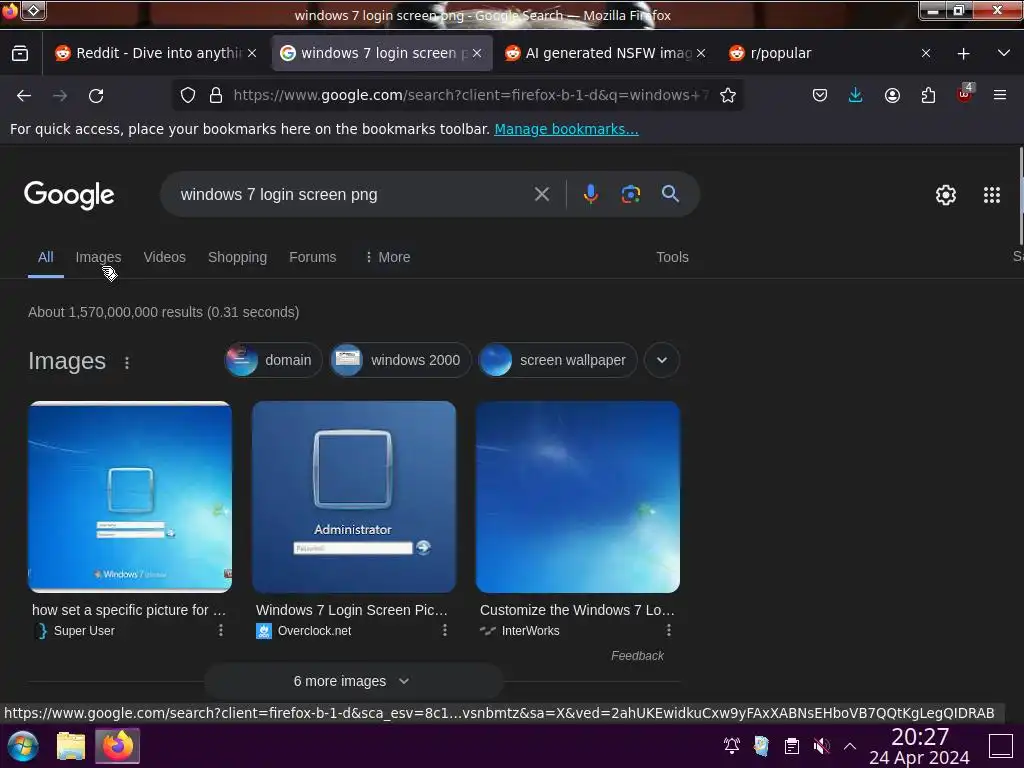Filter images by windows 2000 chip

click(400, 360)
